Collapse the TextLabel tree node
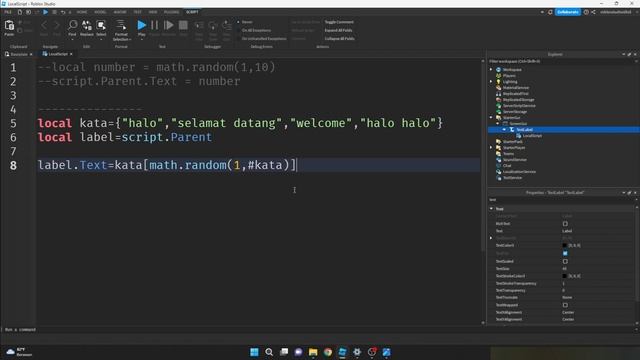640x360 pixels. (504, 130)
